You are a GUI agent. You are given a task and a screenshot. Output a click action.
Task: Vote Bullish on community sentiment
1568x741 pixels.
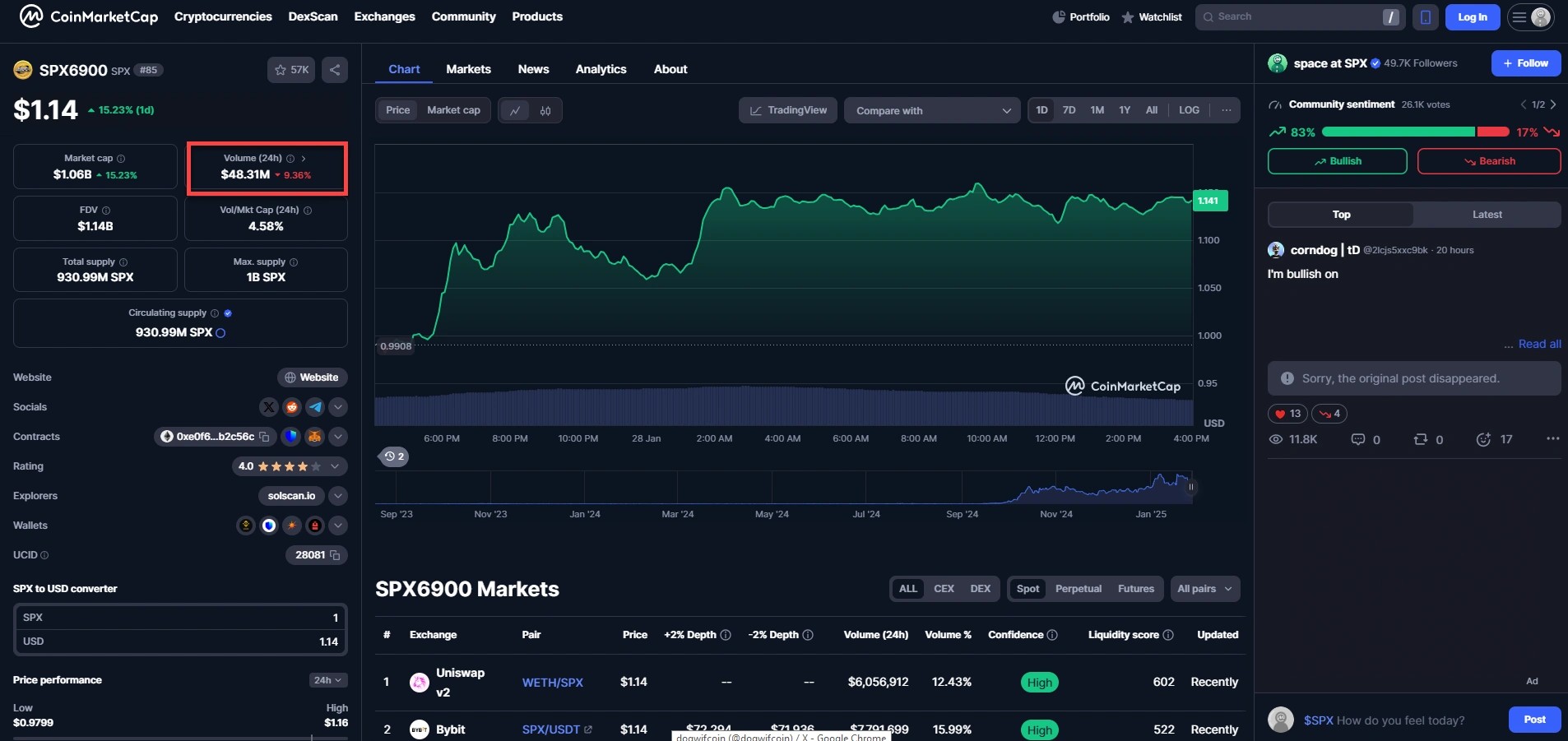[1337, 161]
